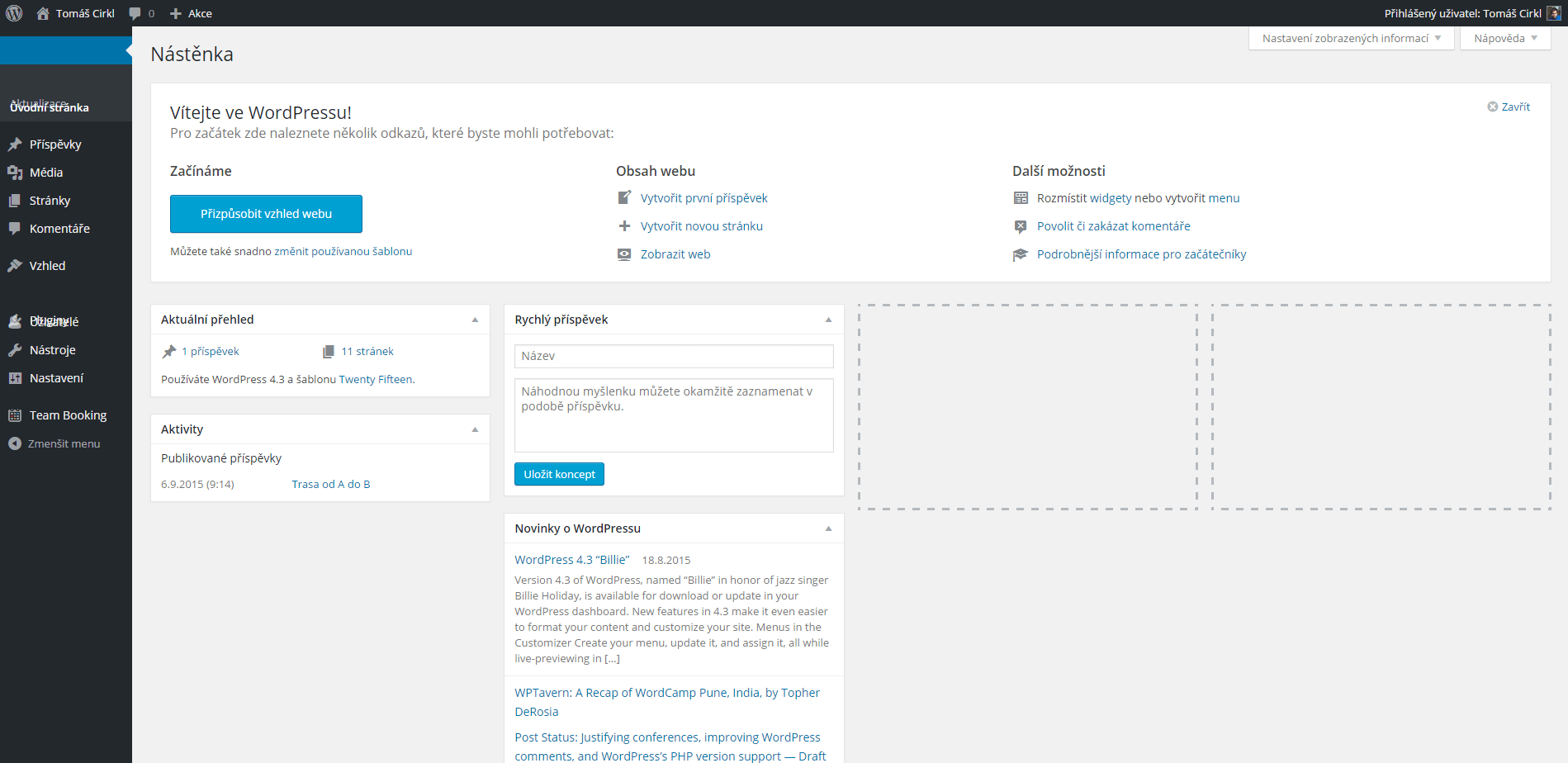Open the Twenty Fifteen theme link
1568x763 pixels.
(x=376, y=380)
